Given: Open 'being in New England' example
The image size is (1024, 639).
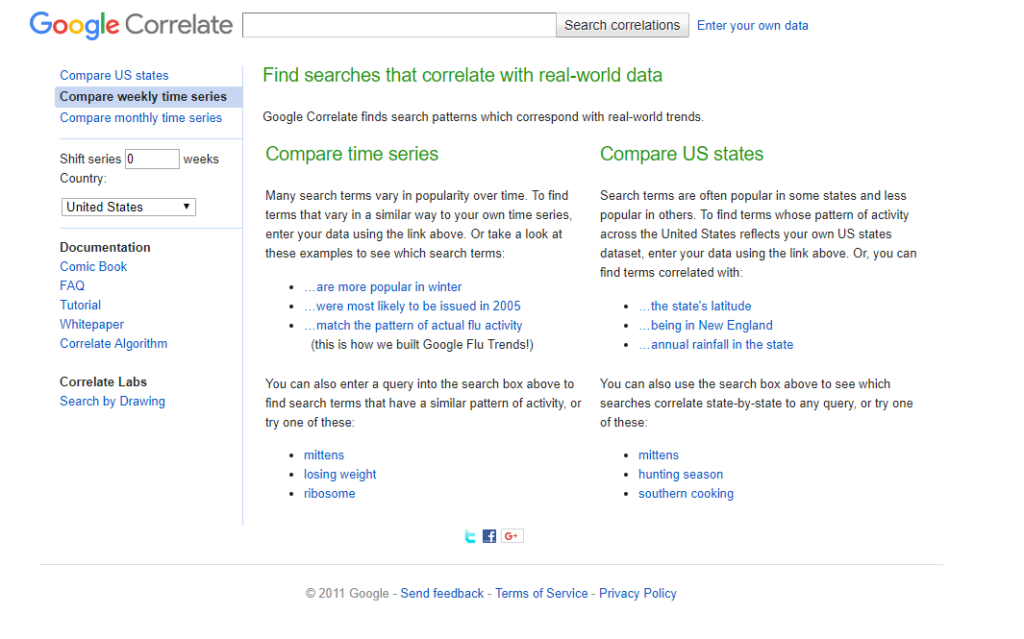Looking at the screenshot, I should (x=705, y=325).
